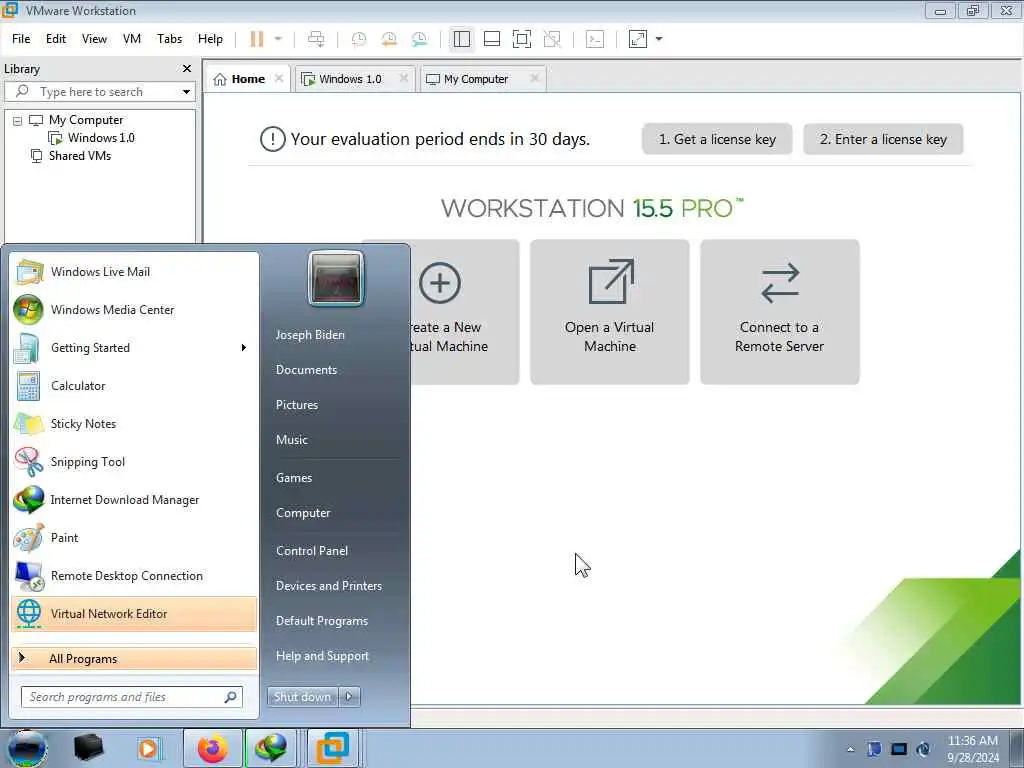Click Open a Virtual Machine tile

click(609, 312)
